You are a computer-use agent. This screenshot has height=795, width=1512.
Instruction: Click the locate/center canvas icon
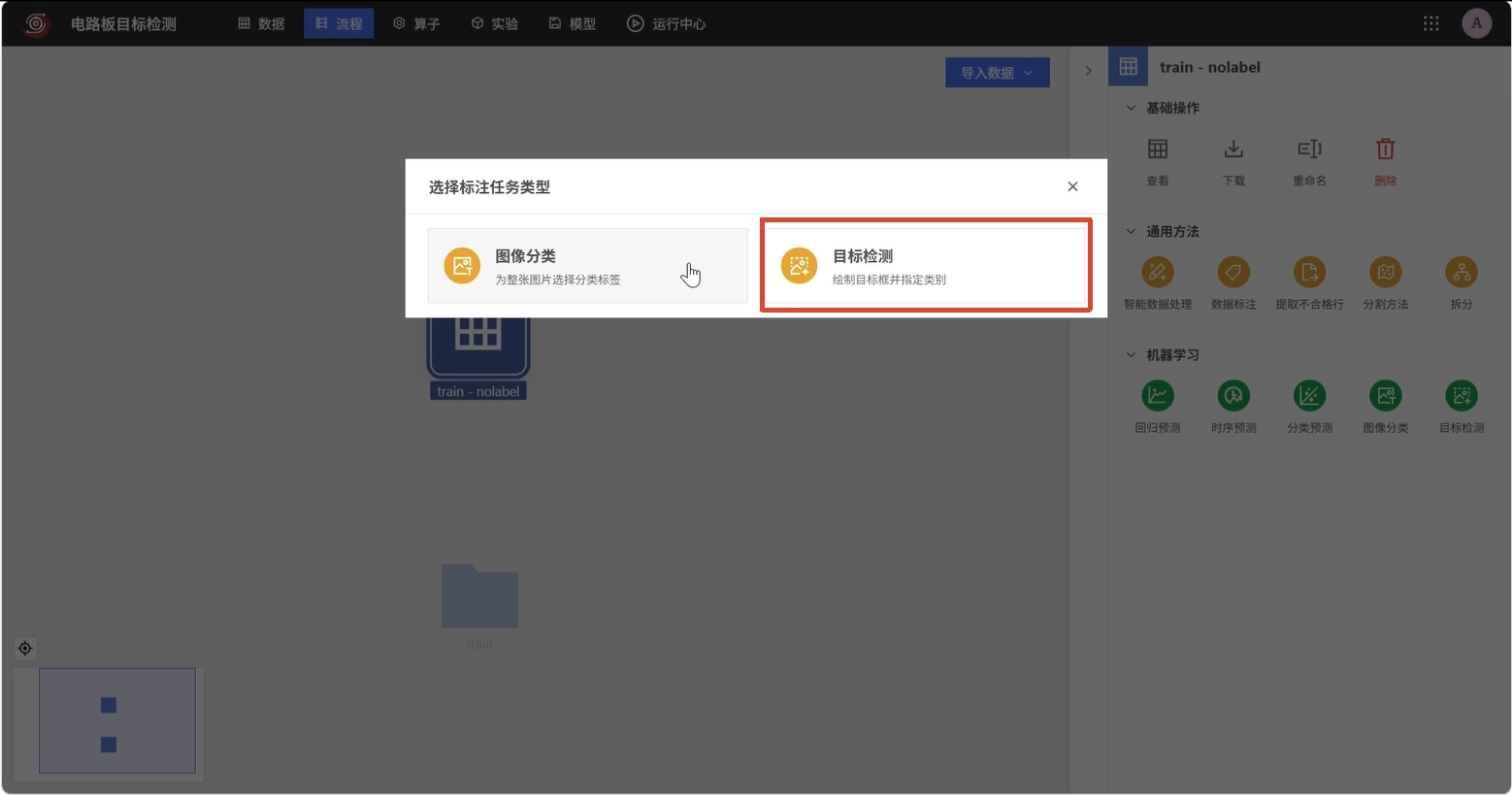[x=25, y=648]
